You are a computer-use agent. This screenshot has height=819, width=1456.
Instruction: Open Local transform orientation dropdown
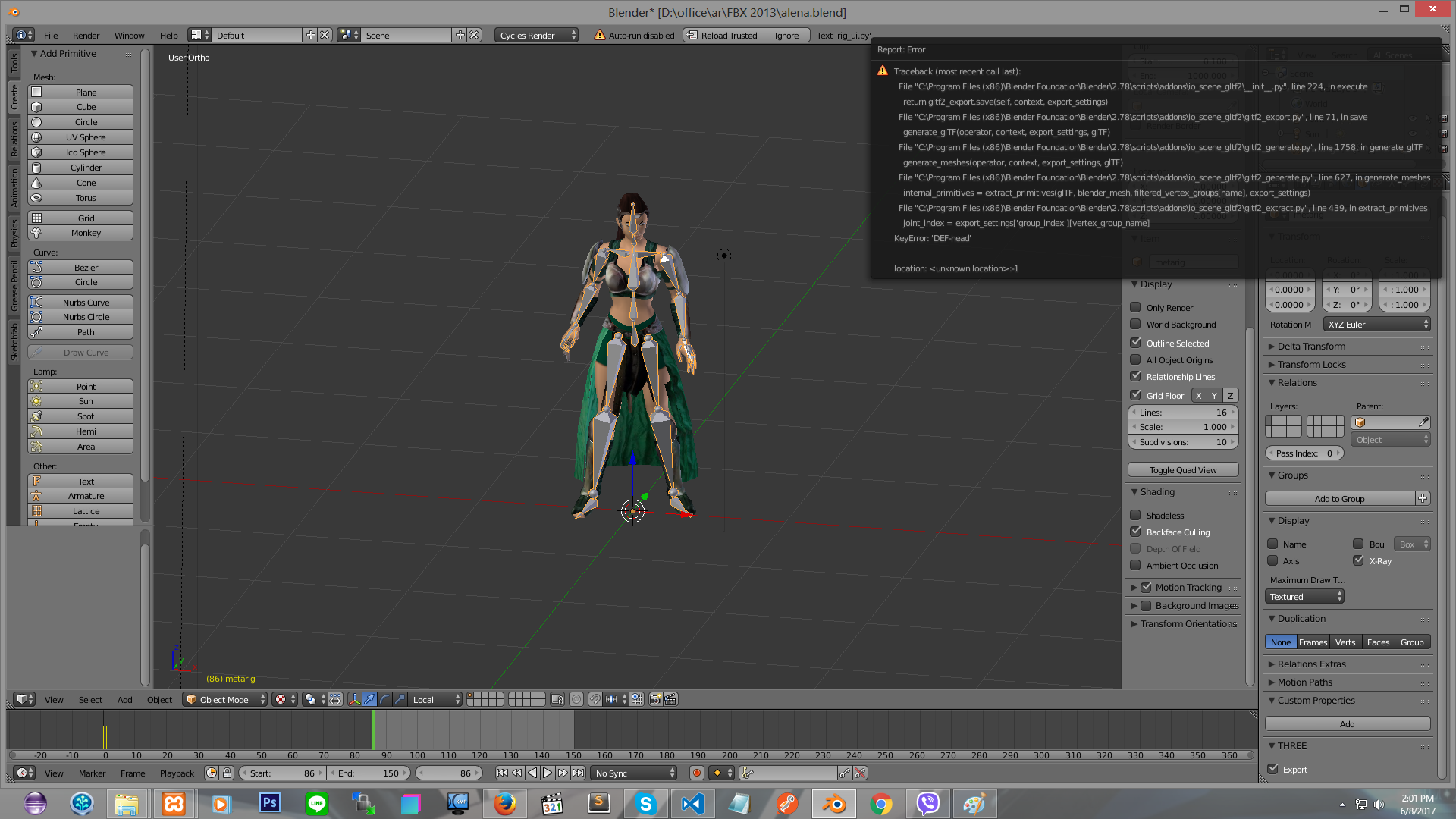click(x=435, y=699)
